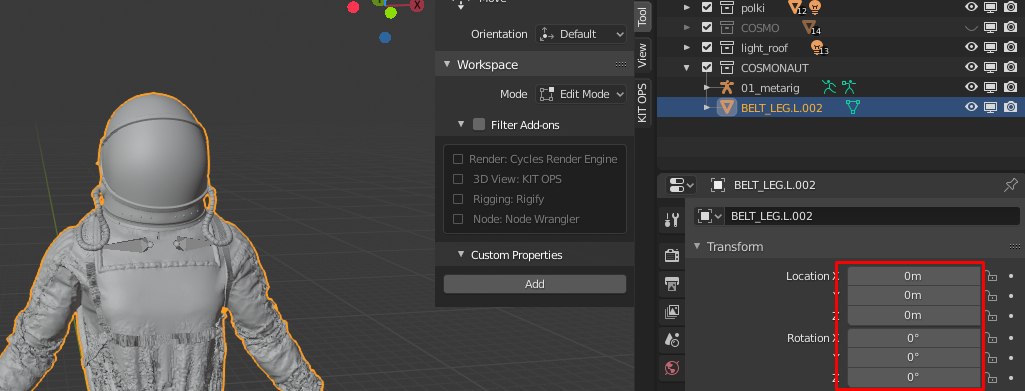The image size is (1025, 391).
Task: Hide polki collection with its eye icon
Action: [x=971, y=8]
